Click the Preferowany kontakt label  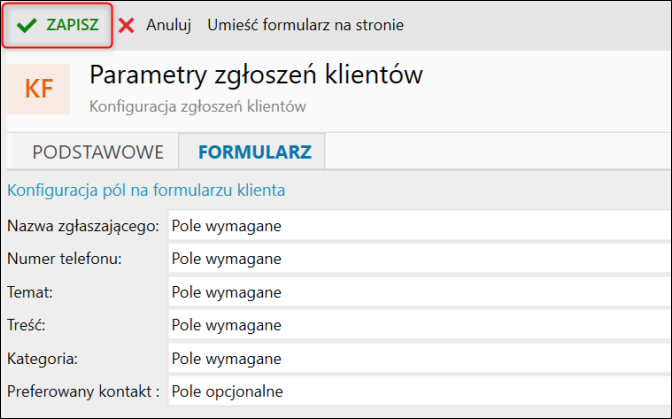coord(83,391)
